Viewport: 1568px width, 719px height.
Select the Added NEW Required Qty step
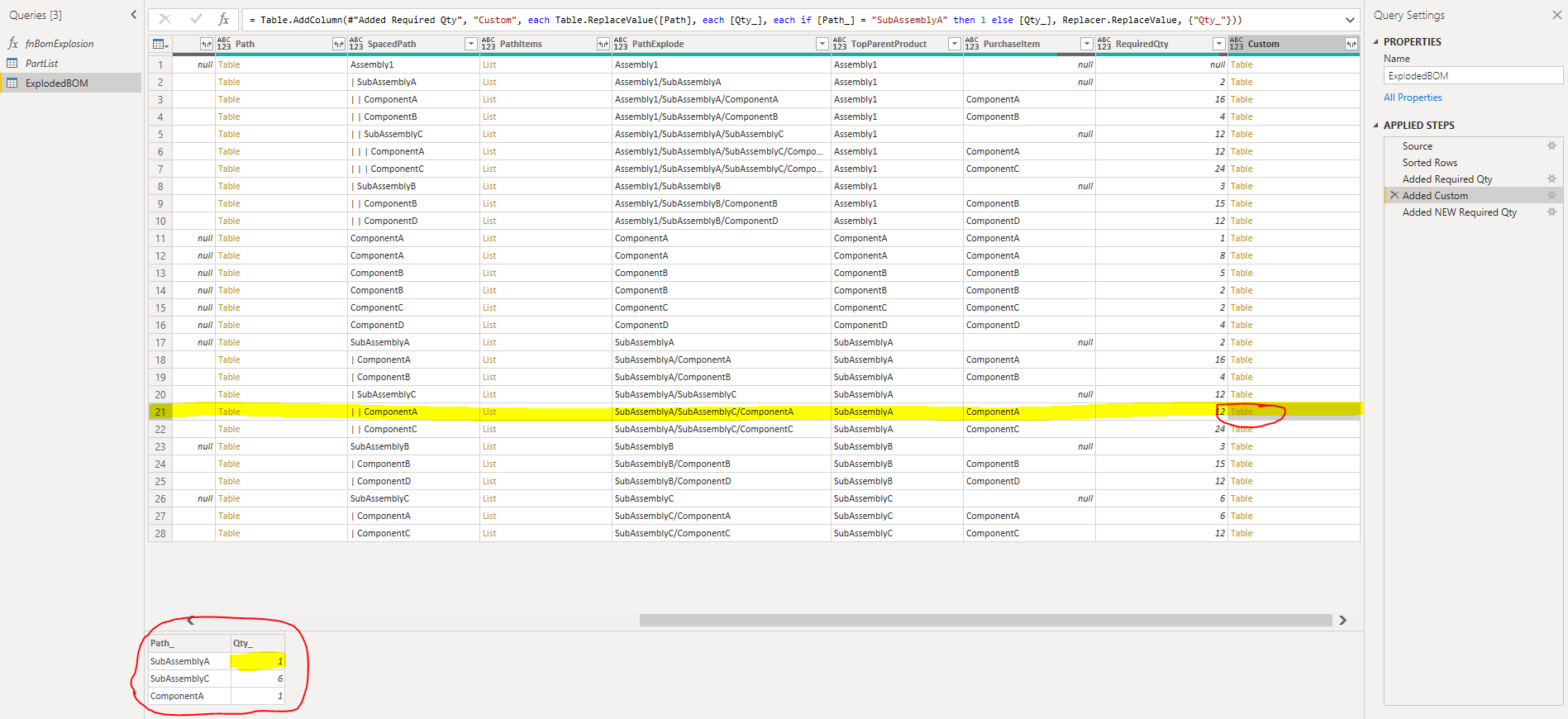pos(1460,212)
